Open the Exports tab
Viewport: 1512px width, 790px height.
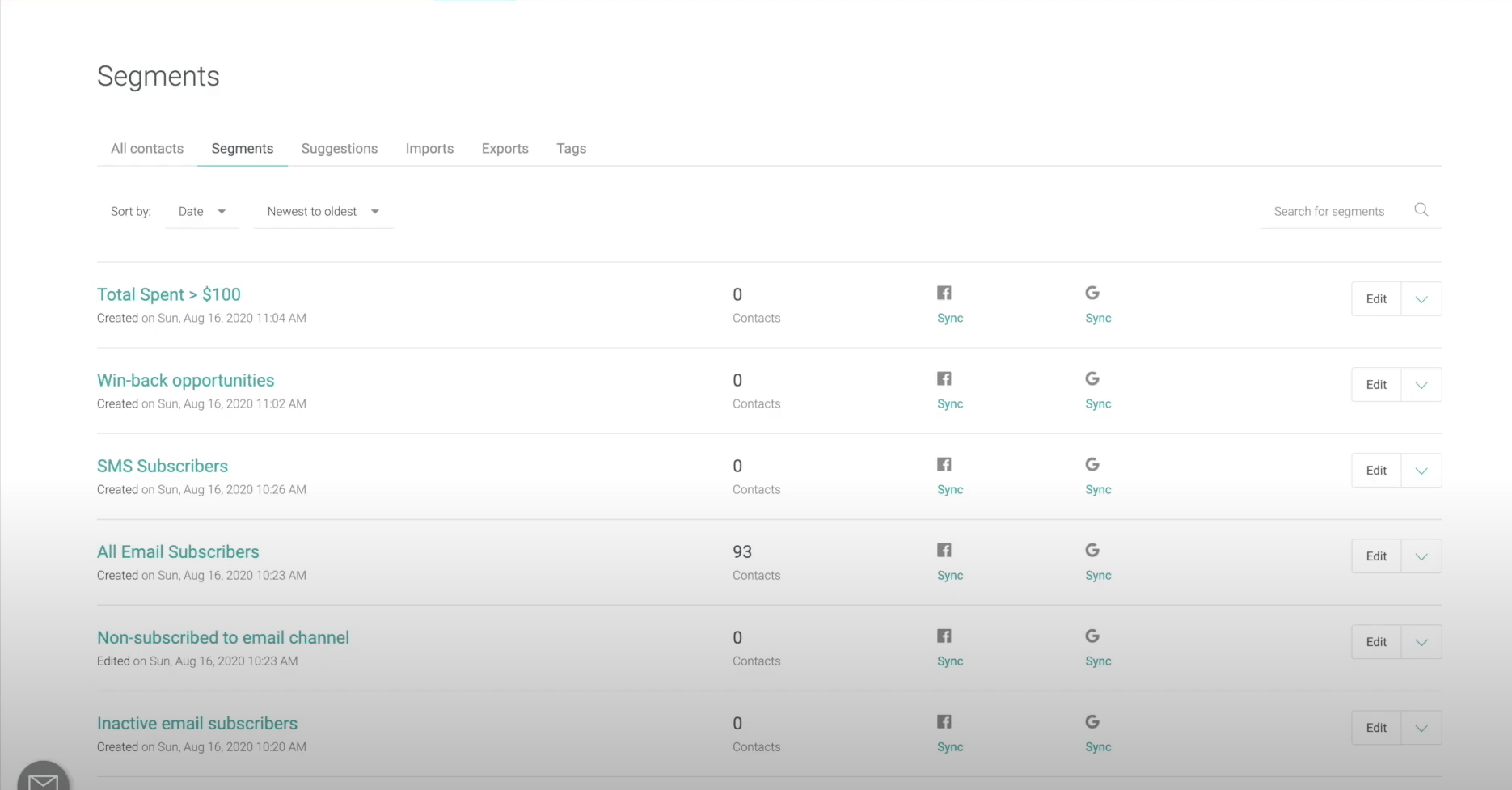[505, 149]
